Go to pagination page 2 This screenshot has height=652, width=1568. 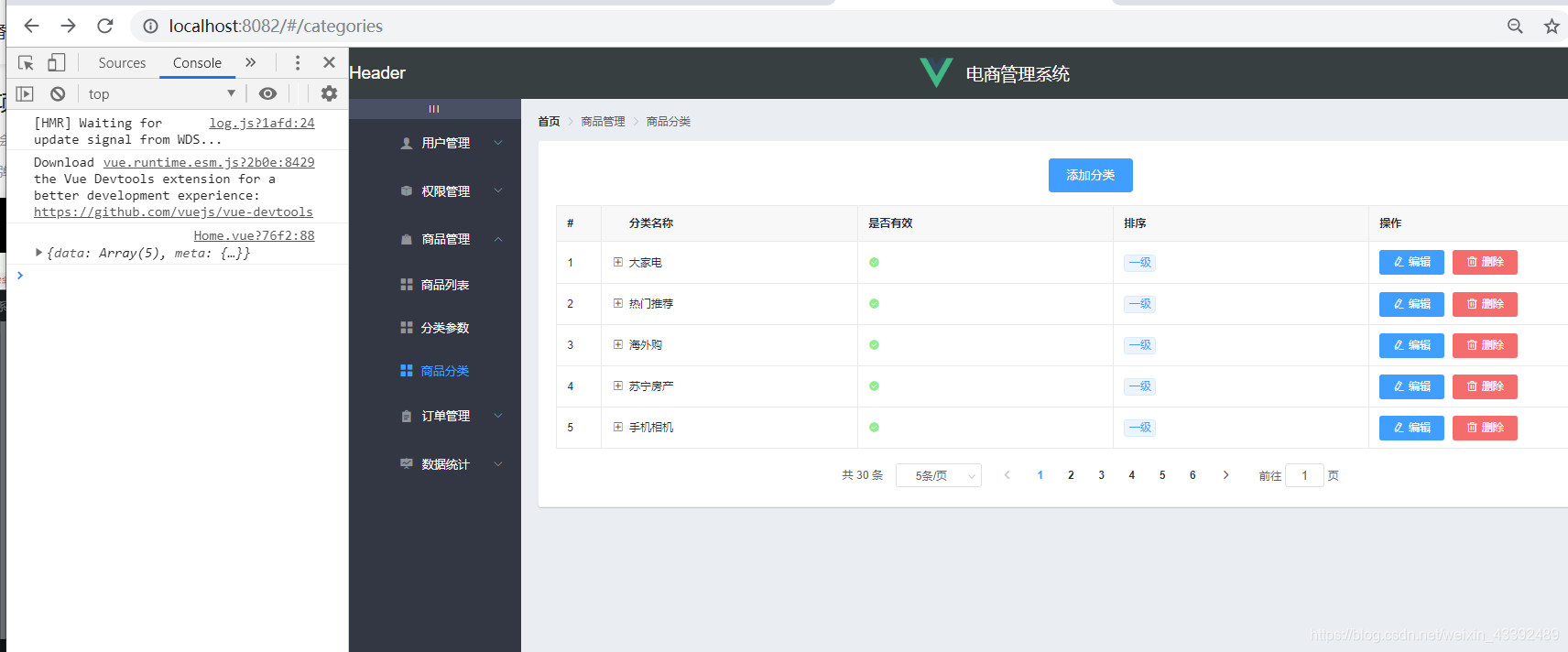click(1071, 475)
